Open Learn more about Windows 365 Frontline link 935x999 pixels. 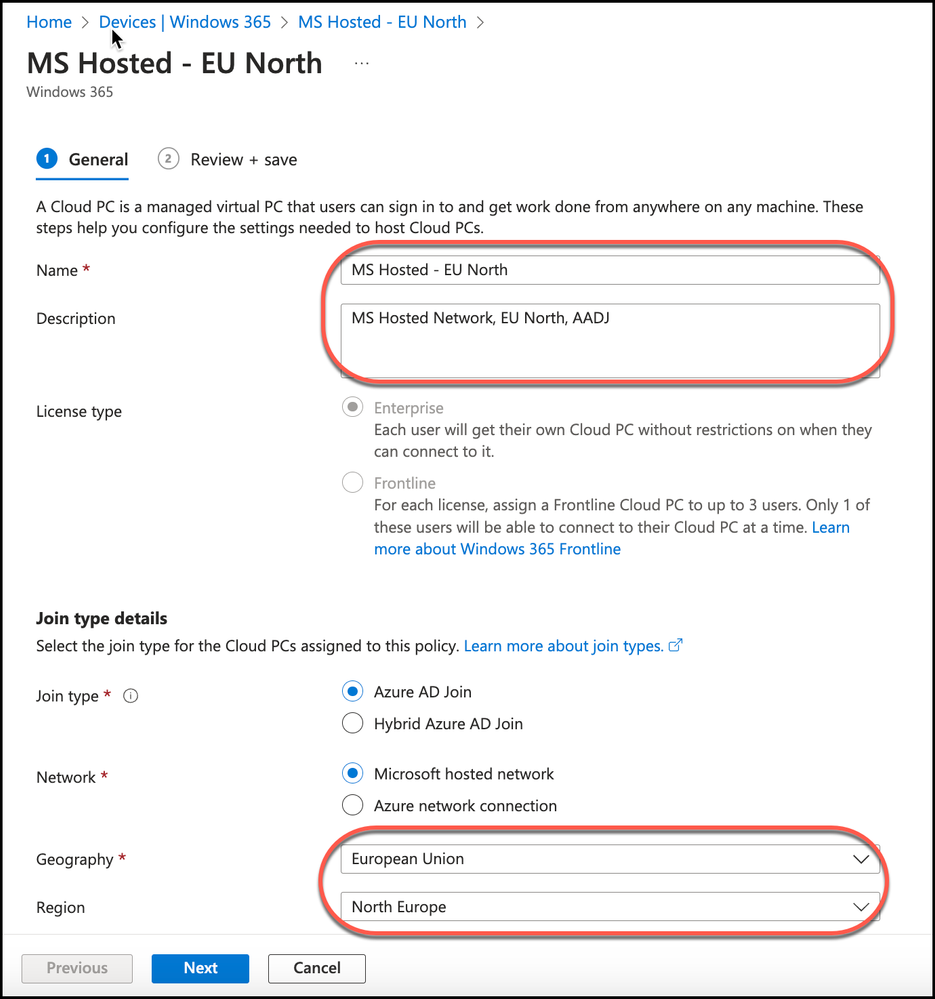tap(497, 549)
